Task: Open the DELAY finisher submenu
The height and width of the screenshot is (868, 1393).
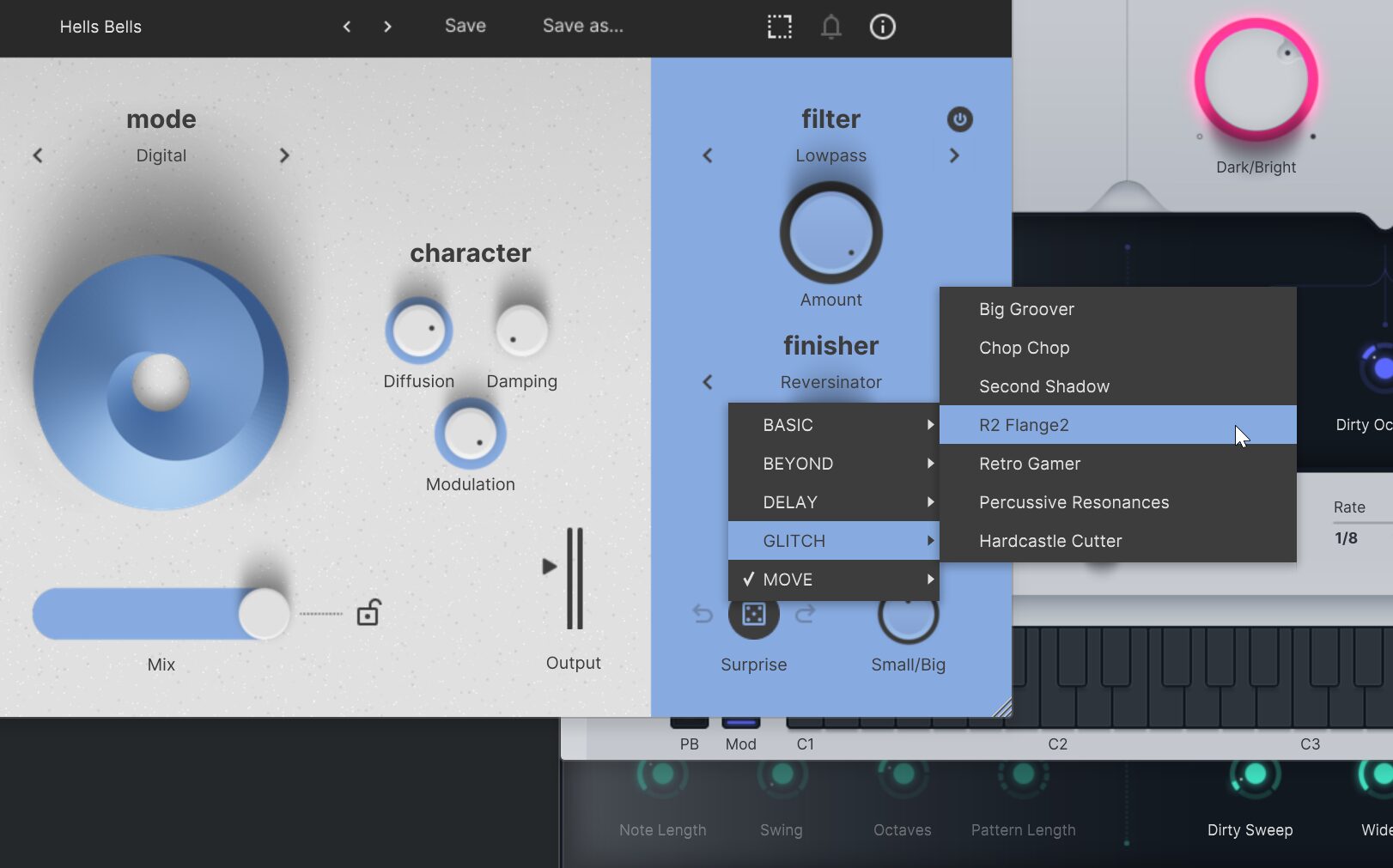Action: [834, 502]
